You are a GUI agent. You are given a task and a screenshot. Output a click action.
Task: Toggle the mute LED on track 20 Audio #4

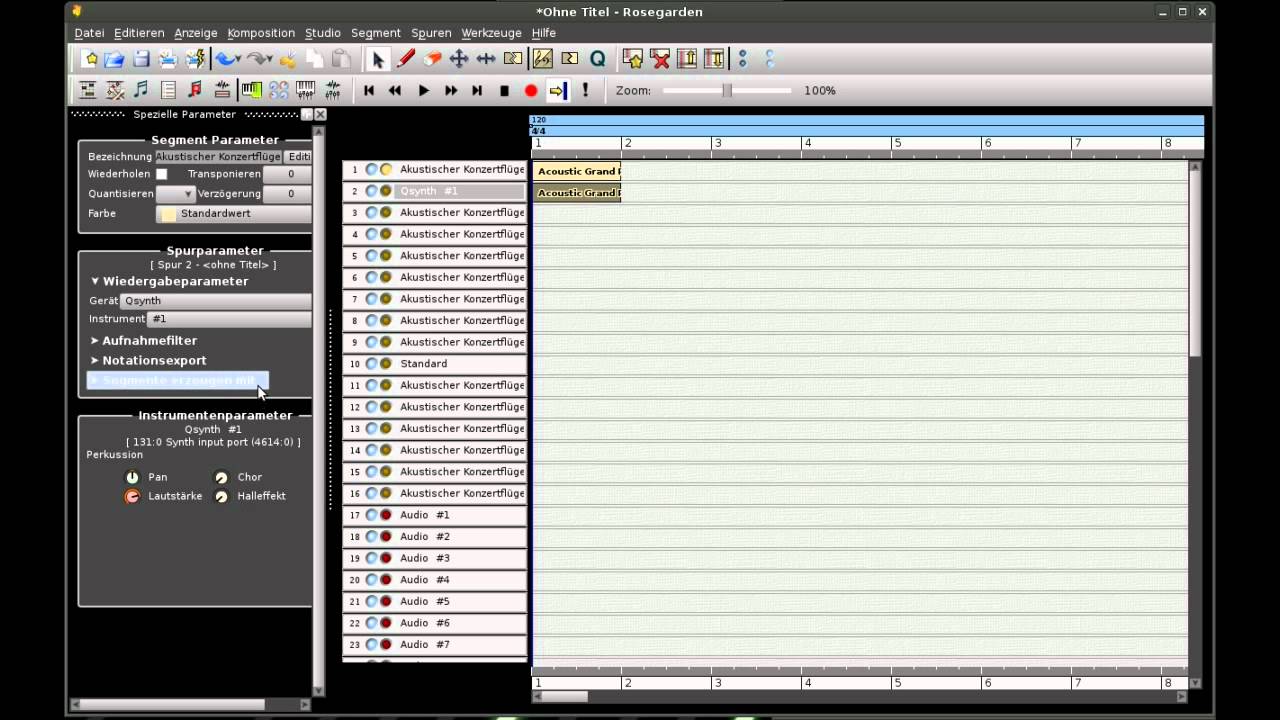click(371, 580)
